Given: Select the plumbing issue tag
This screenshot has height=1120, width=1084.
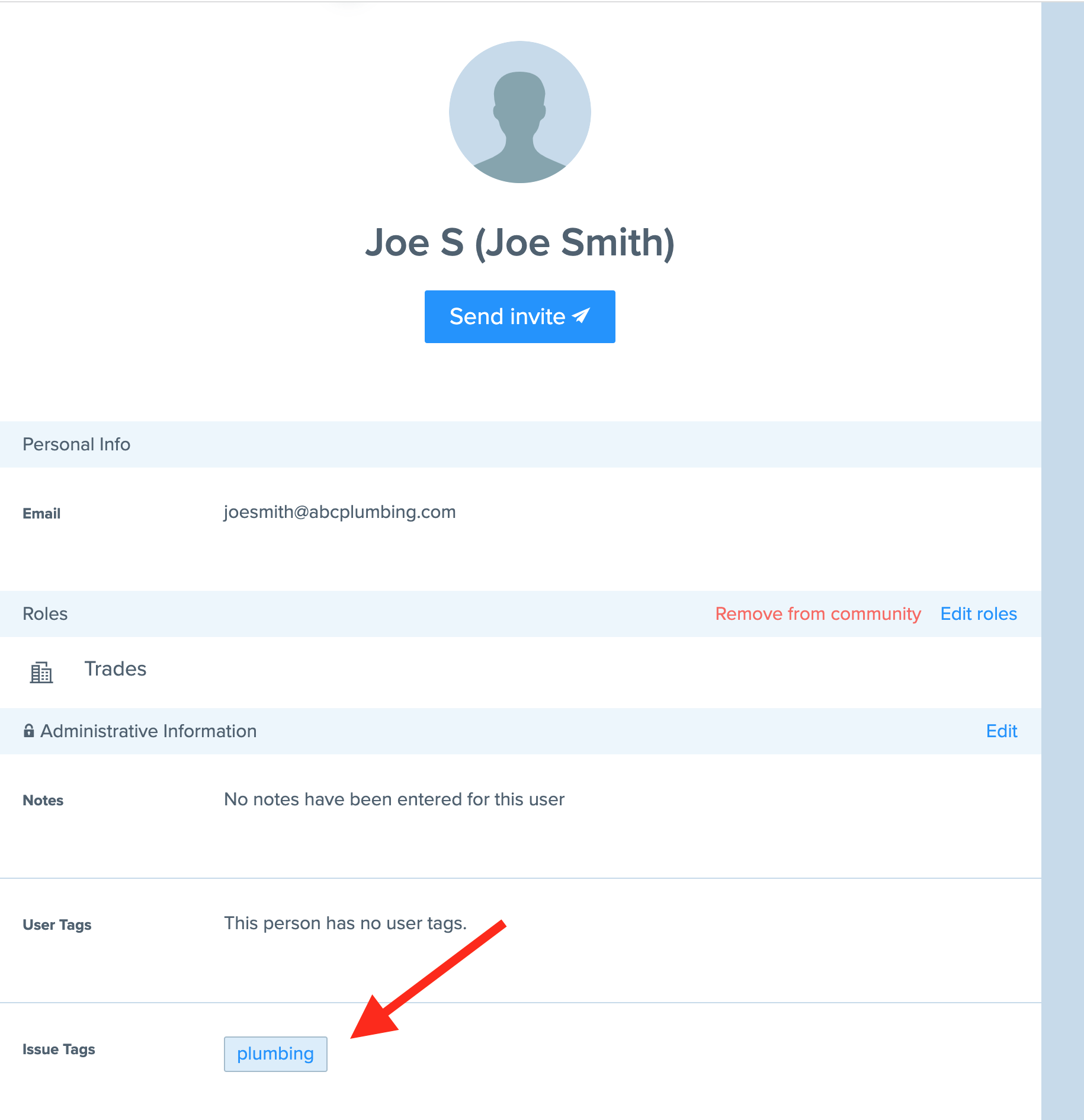Looking at the screenshot, I should pos(275,1054).
